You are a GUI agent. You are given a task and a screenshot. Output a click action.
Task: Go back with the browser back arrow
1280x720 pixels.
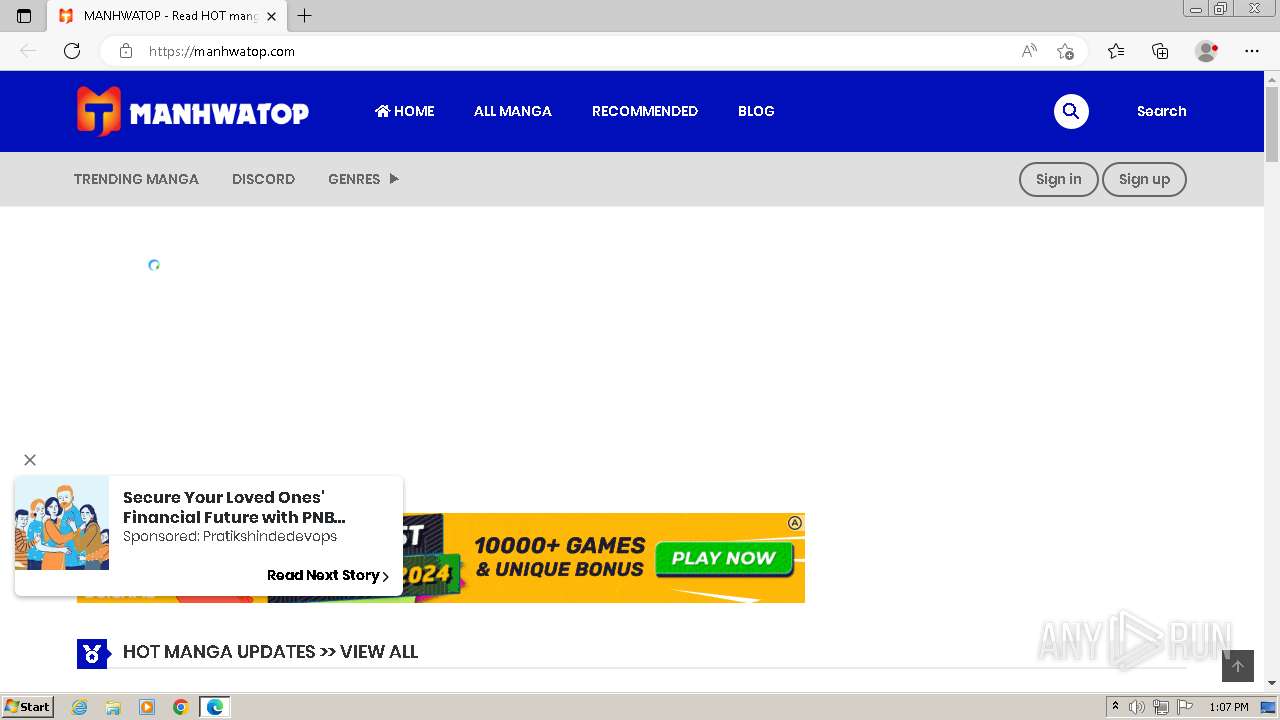coord(28,51)
